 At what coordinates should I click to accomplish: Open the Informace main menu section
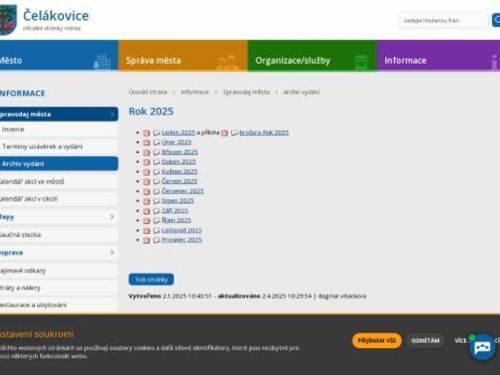(x=438, y=56)
